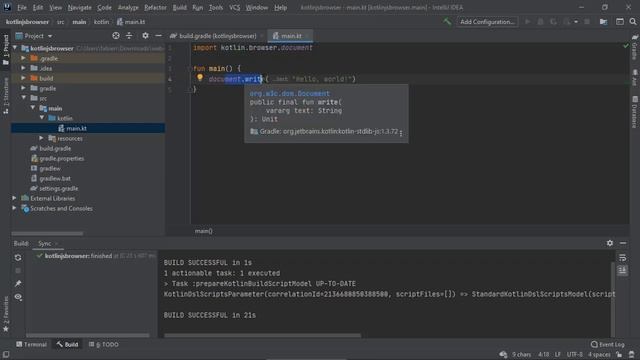The image size is (640, 360).
Task: Open the Project Structure dialog icon
Action: click(x=603, y=22)
